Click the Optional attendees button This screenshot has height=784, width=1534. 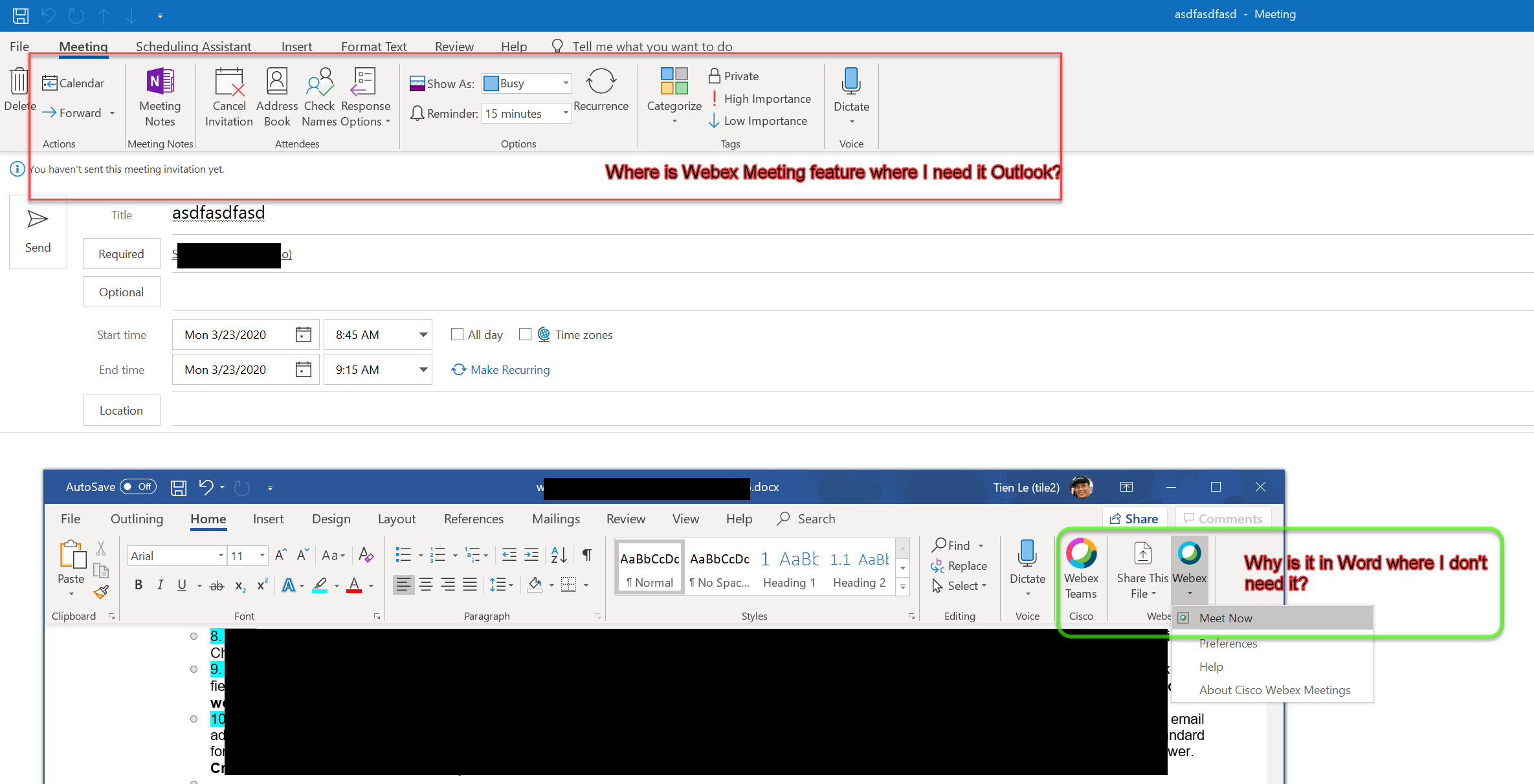tap(121, 292)
